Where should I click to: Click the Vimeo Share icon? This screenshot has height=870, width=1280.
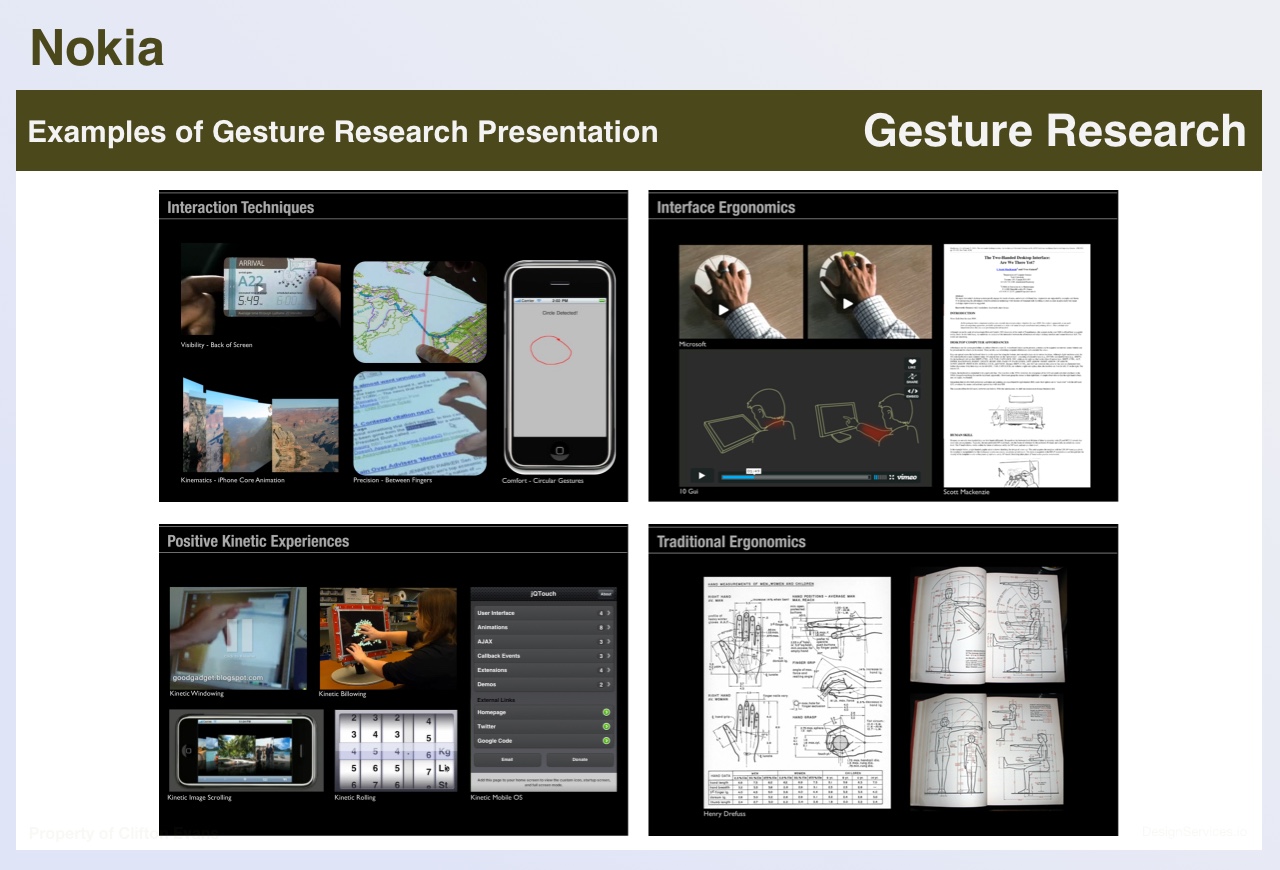(x=913, y=377)
